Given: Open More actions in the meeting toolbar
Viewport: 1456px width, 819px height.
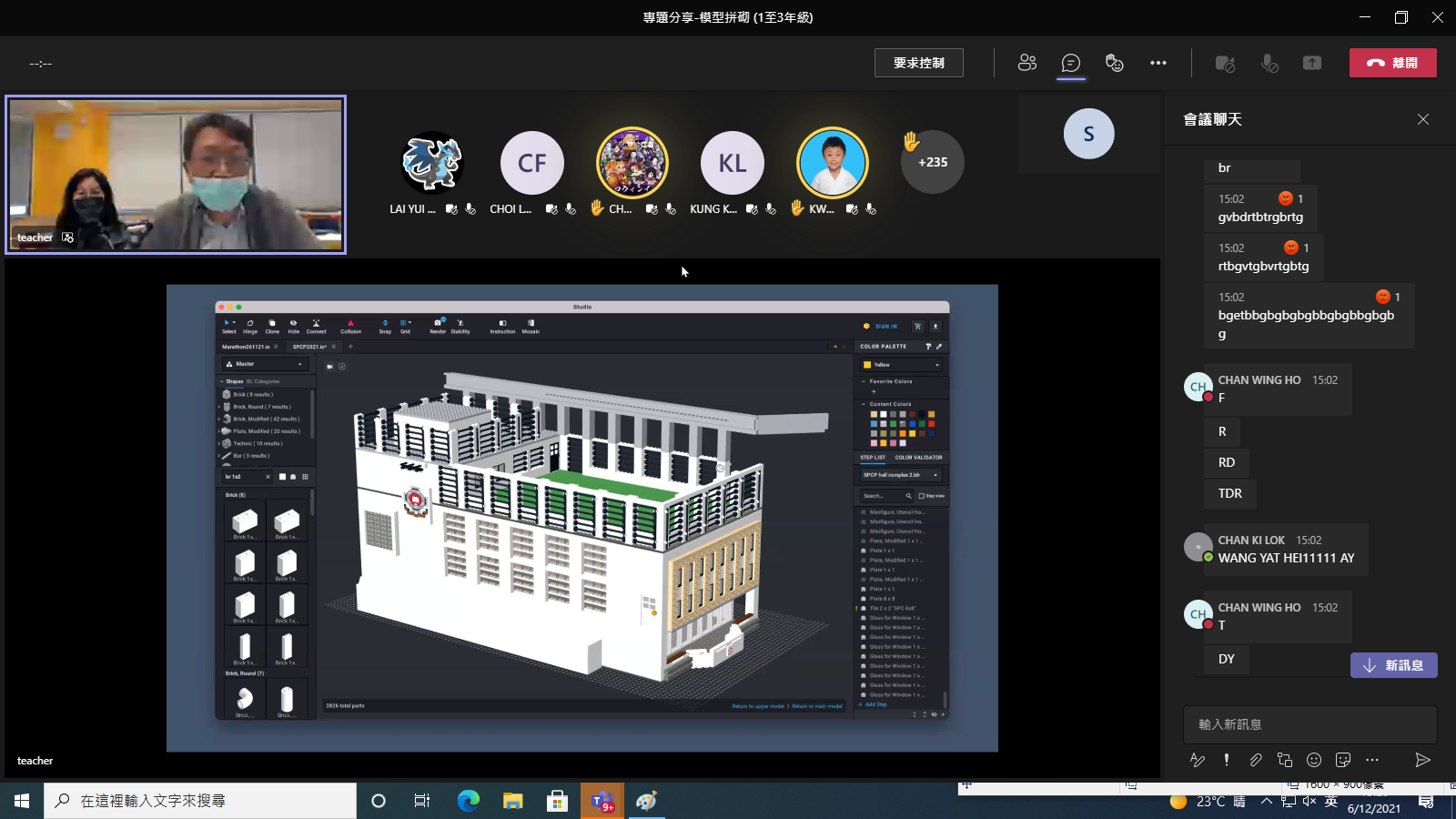Looking at the screenshot, I should (1158, 63).
